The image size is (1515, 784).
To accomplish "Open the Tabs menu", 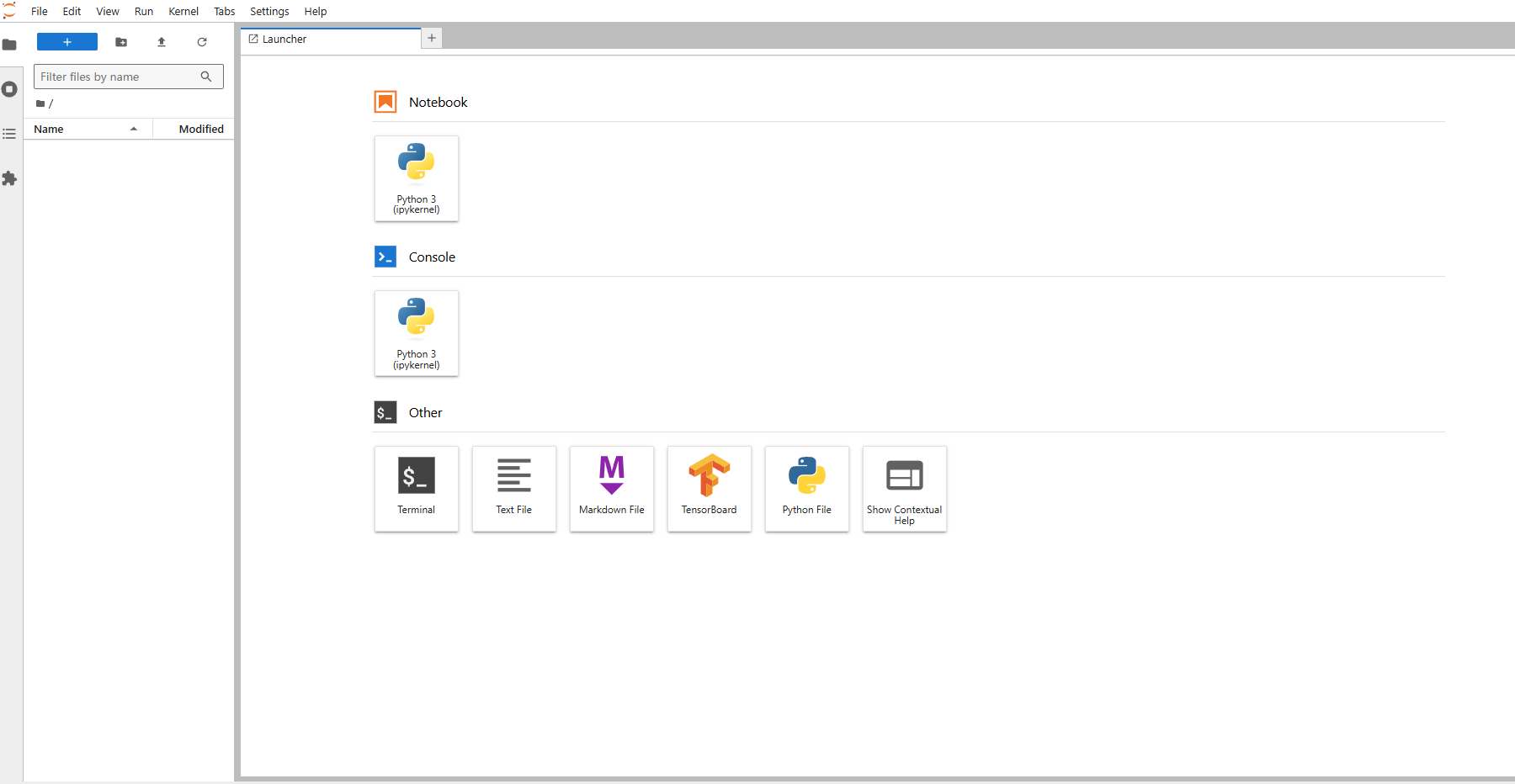I will [225, 11].
